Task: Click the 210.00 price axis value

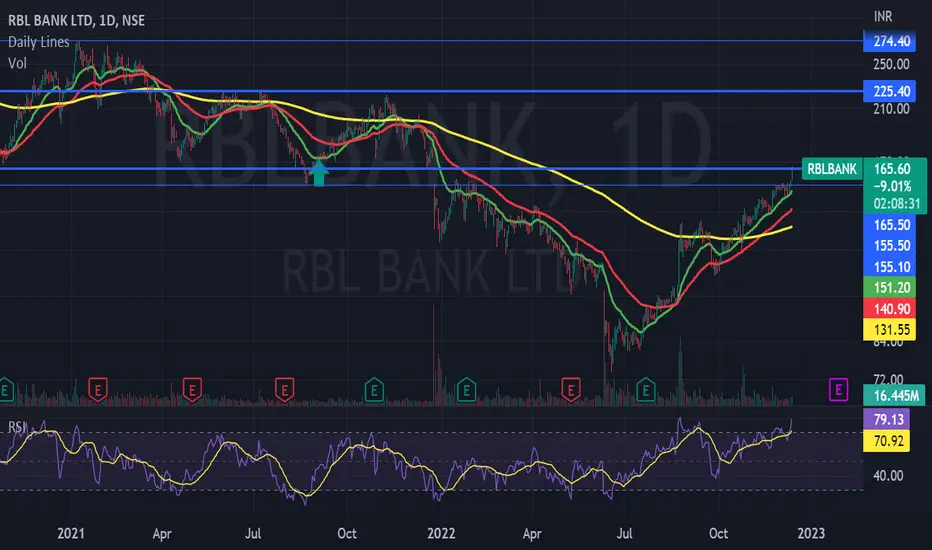Action: pyautogui.click(x=891, y=109)
